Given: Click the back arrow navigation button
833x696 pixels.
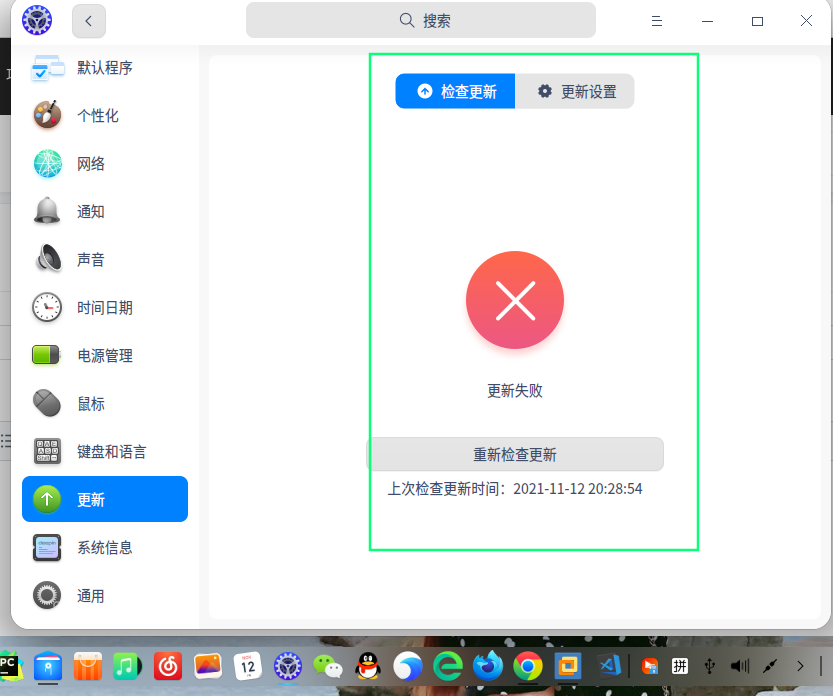Looking at the screenshot, I should 88,20.
